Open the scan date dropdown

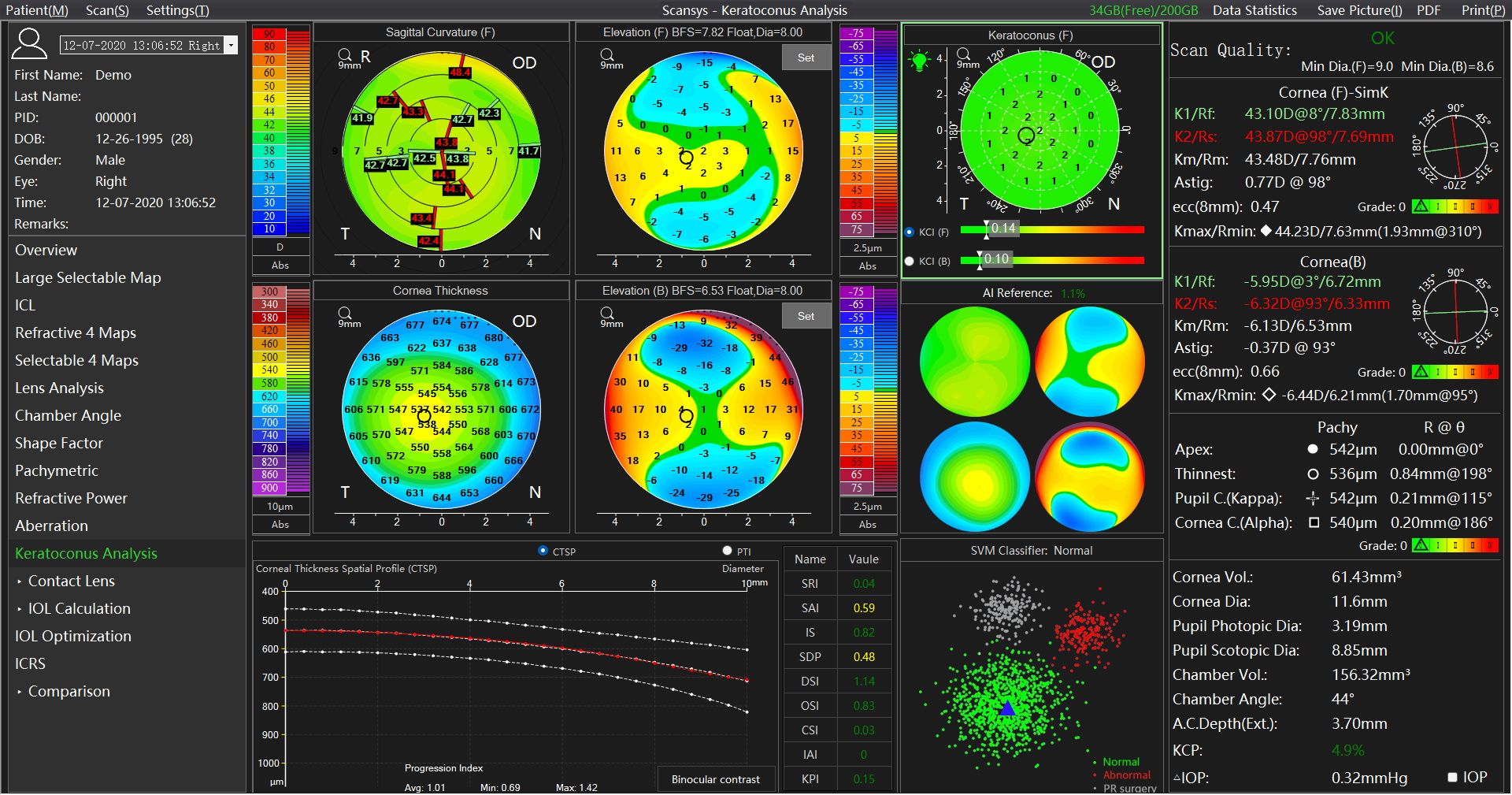click(x=231, y=46)
